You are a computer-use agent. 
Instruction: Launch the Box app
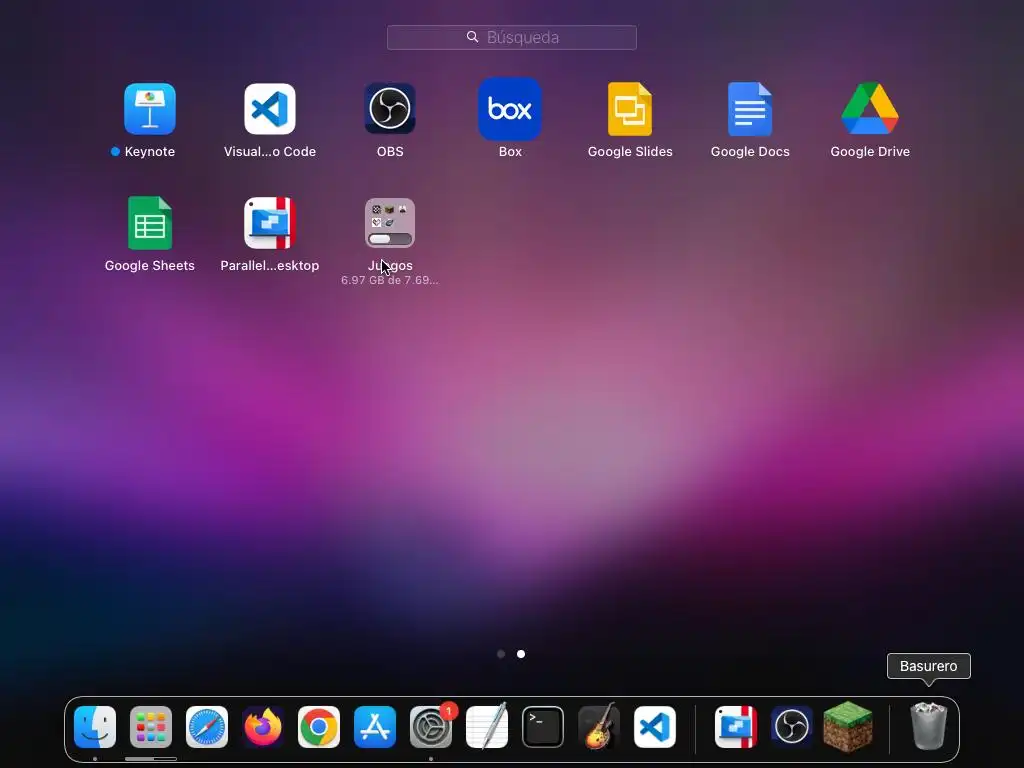click(510, 109)
